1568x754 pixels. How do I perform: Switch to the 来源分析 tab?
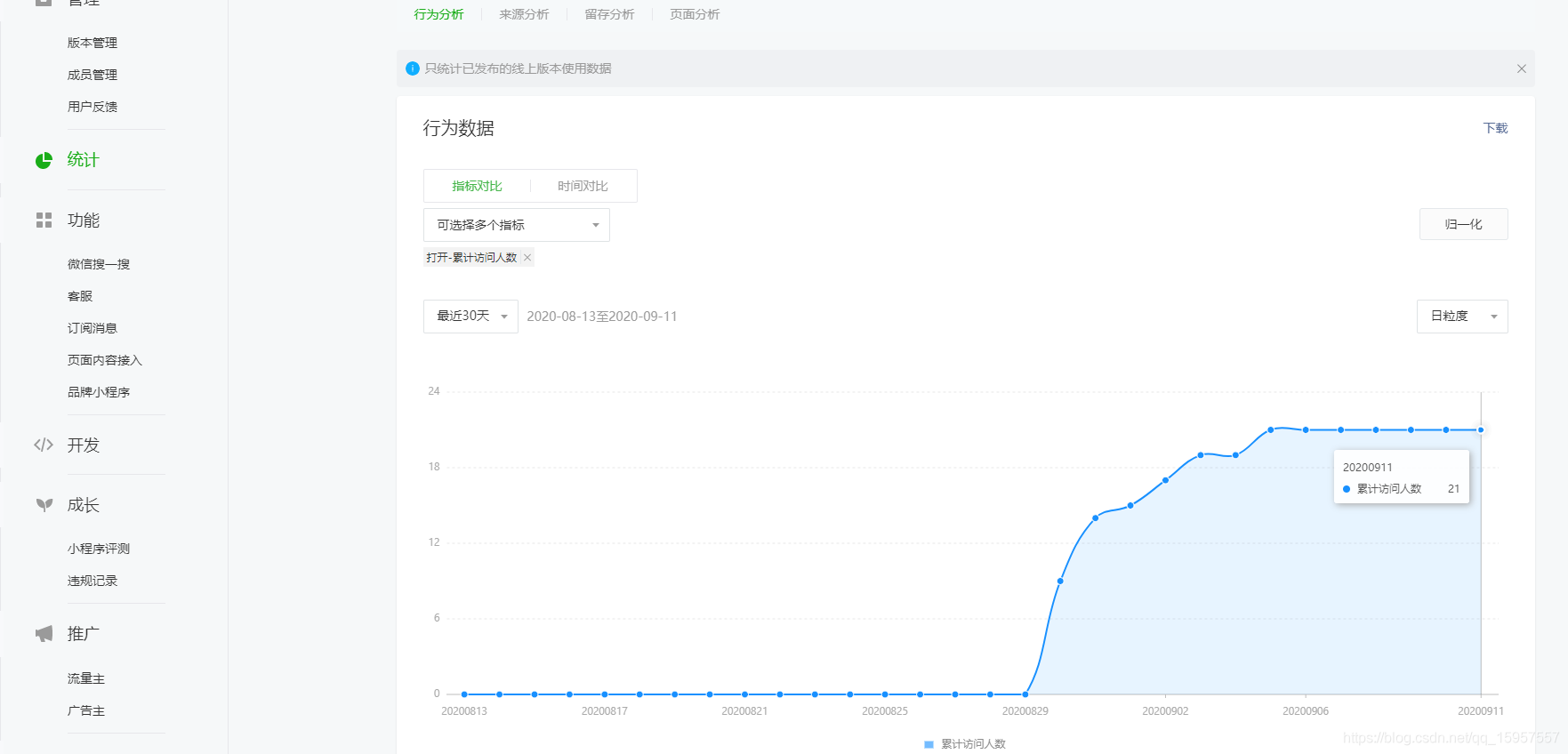pyautogui.click(x=524, y=14)
